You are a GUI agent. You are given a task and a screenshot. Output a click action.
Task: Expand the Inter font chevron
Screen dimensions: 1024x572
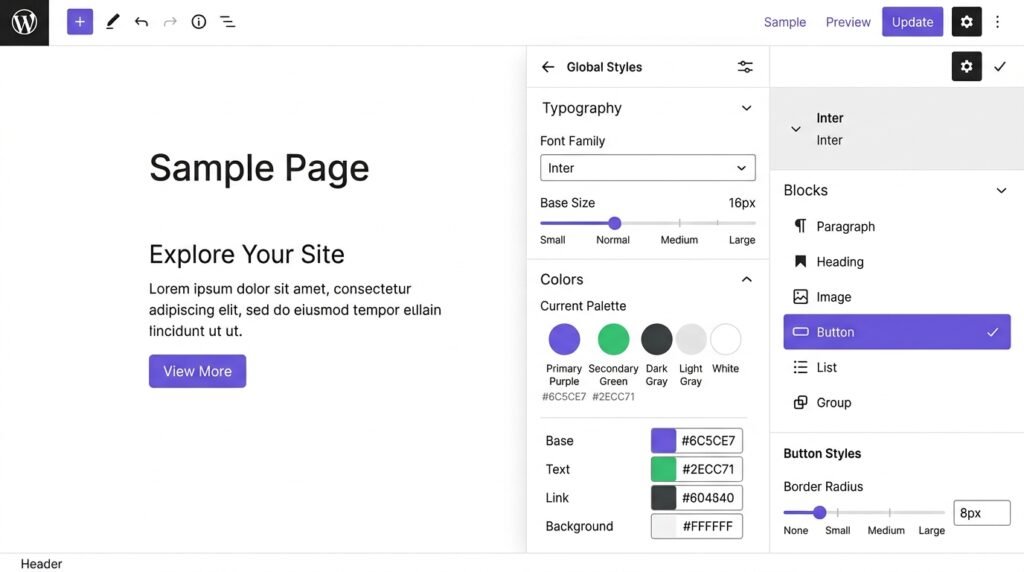(x=795, y=129)
